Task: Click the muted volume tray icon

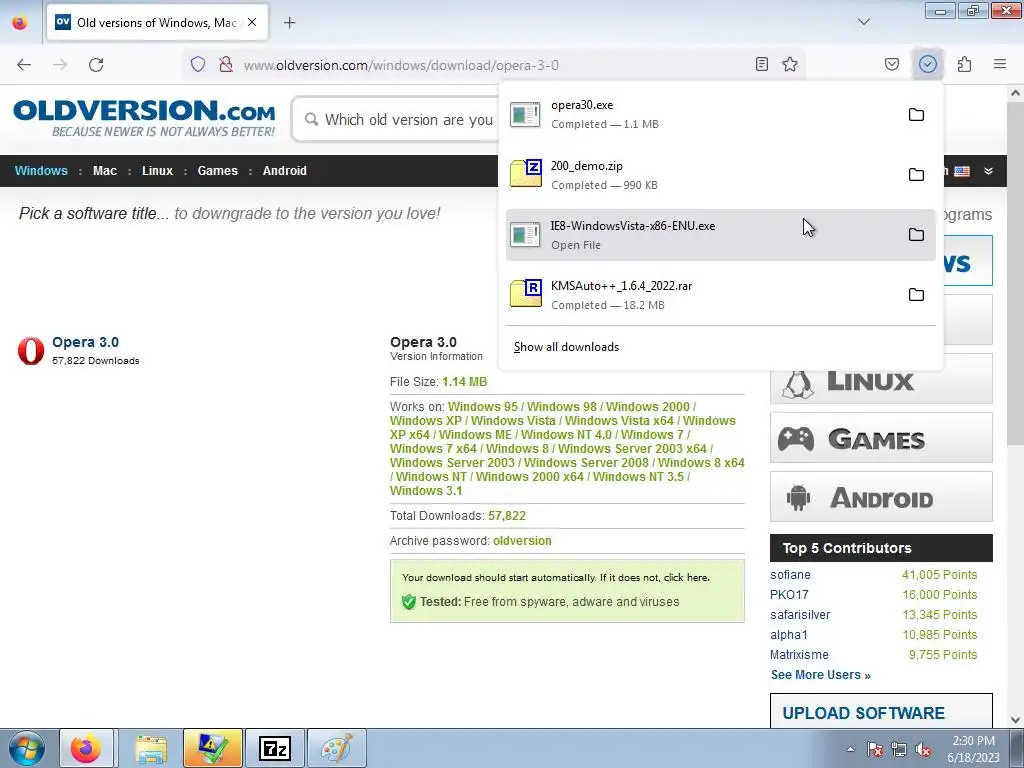Action: 923,749
